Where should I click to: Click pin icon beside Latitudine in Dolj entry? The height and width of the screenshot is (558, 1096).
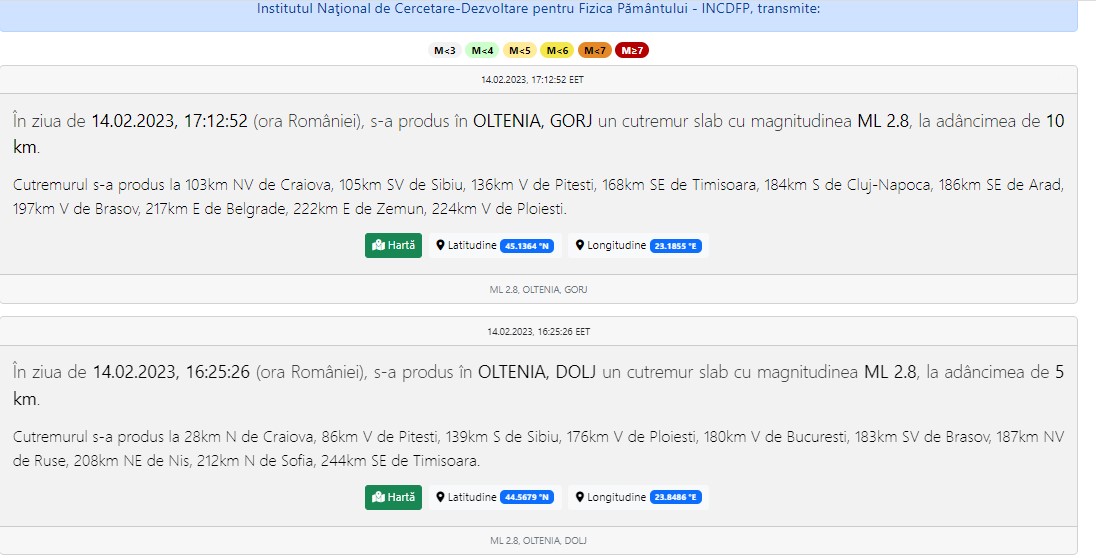pos(441,497)
